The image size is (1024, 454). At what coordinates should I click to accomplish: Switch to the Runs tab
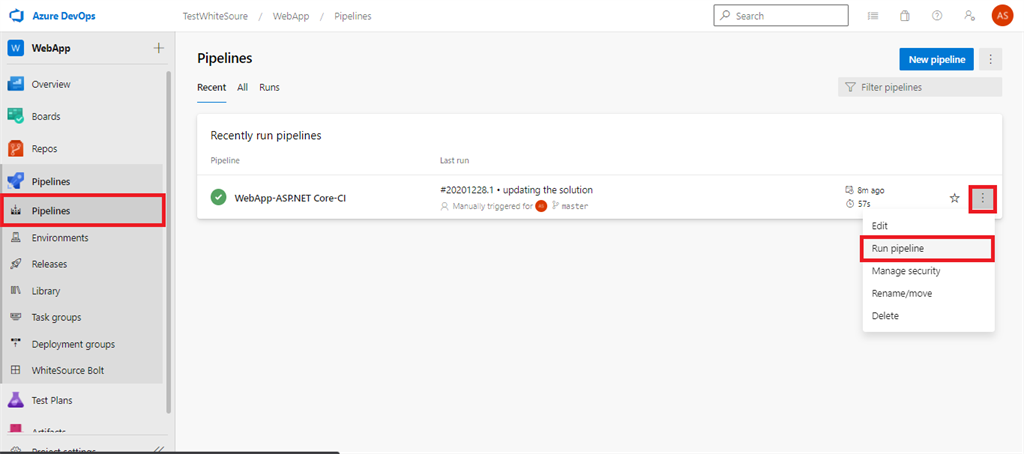pos(269,87)
